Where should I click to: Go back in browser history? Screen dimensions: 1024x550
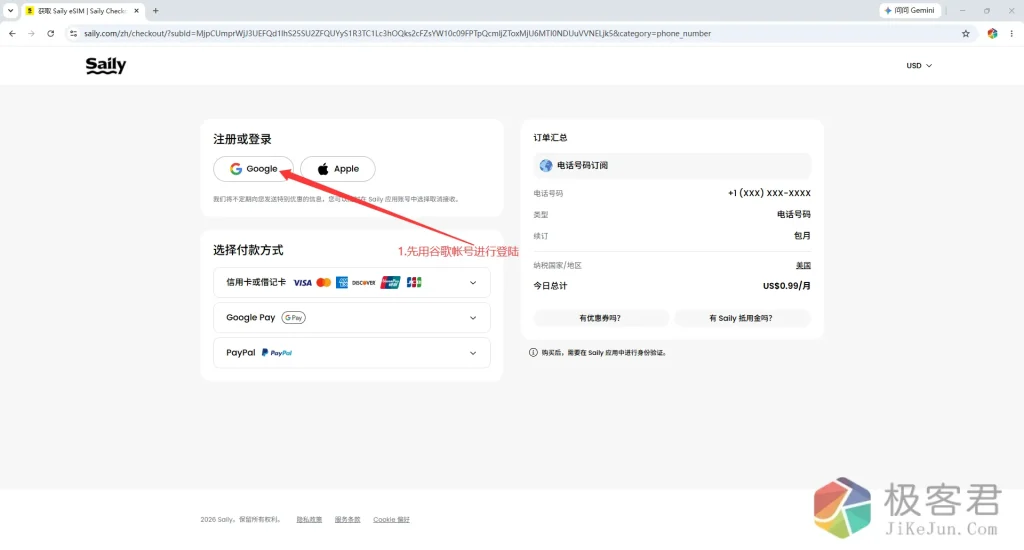point(12,33)
